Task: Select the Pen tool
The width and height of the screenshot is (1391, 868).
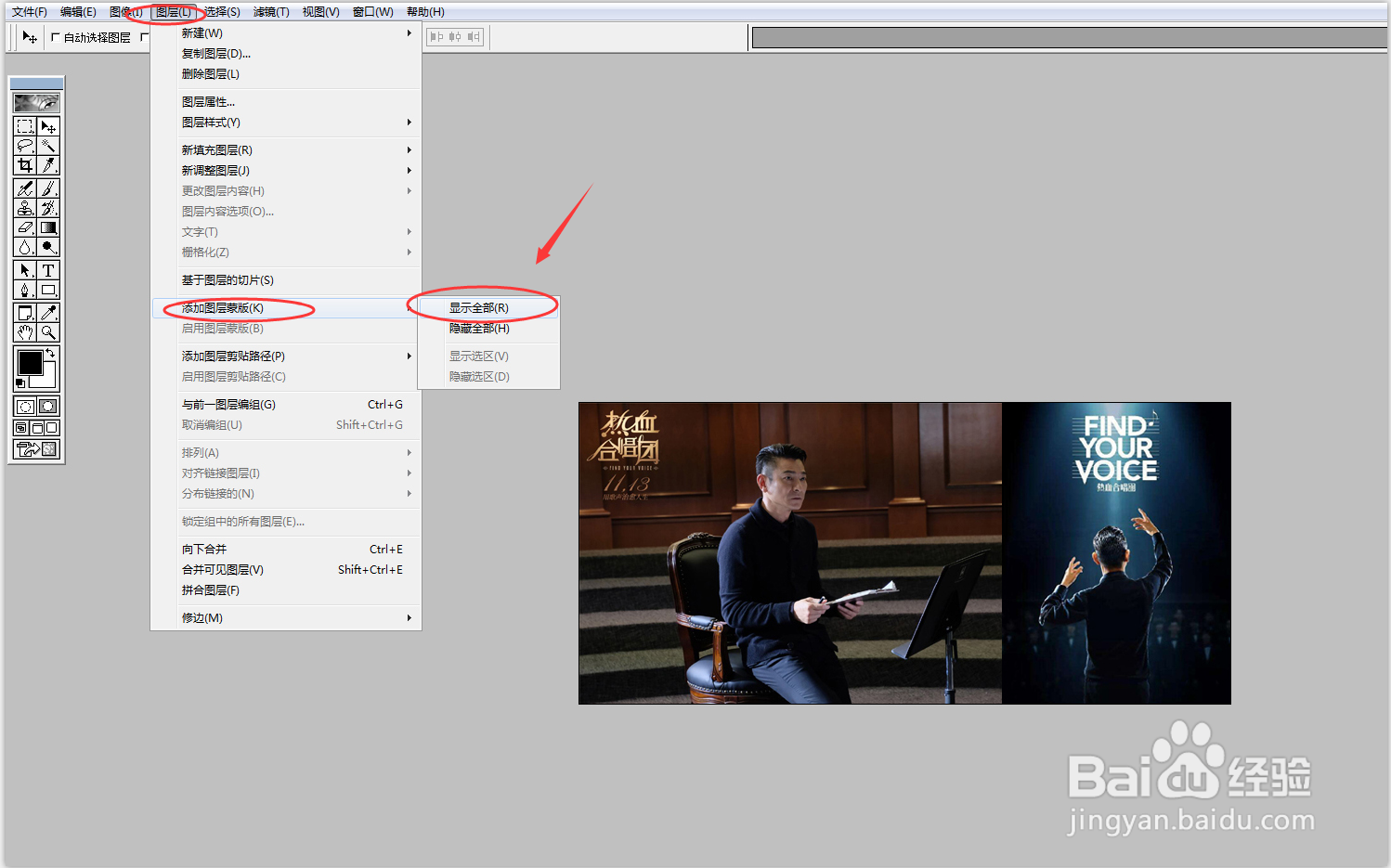Action: pyautogui.click(x=25, y=290)
